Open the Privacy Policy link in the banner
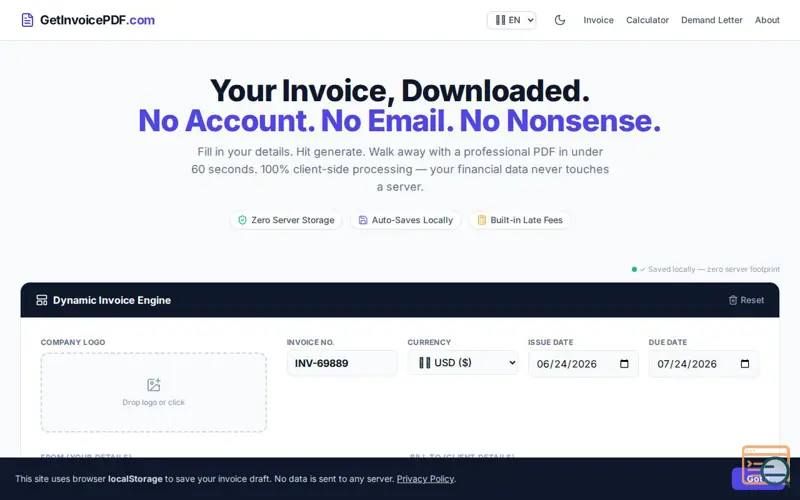800x500 pixels. (425, 479)
